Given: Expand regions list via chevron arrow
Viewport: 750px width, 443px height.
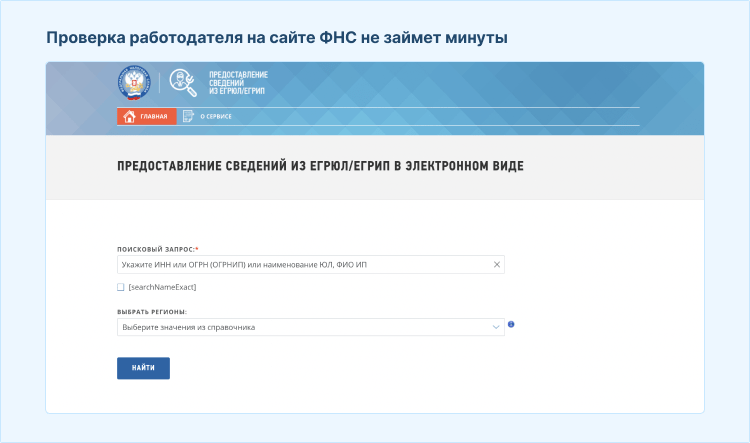Looking at the screenshot, I should [496, 327].
